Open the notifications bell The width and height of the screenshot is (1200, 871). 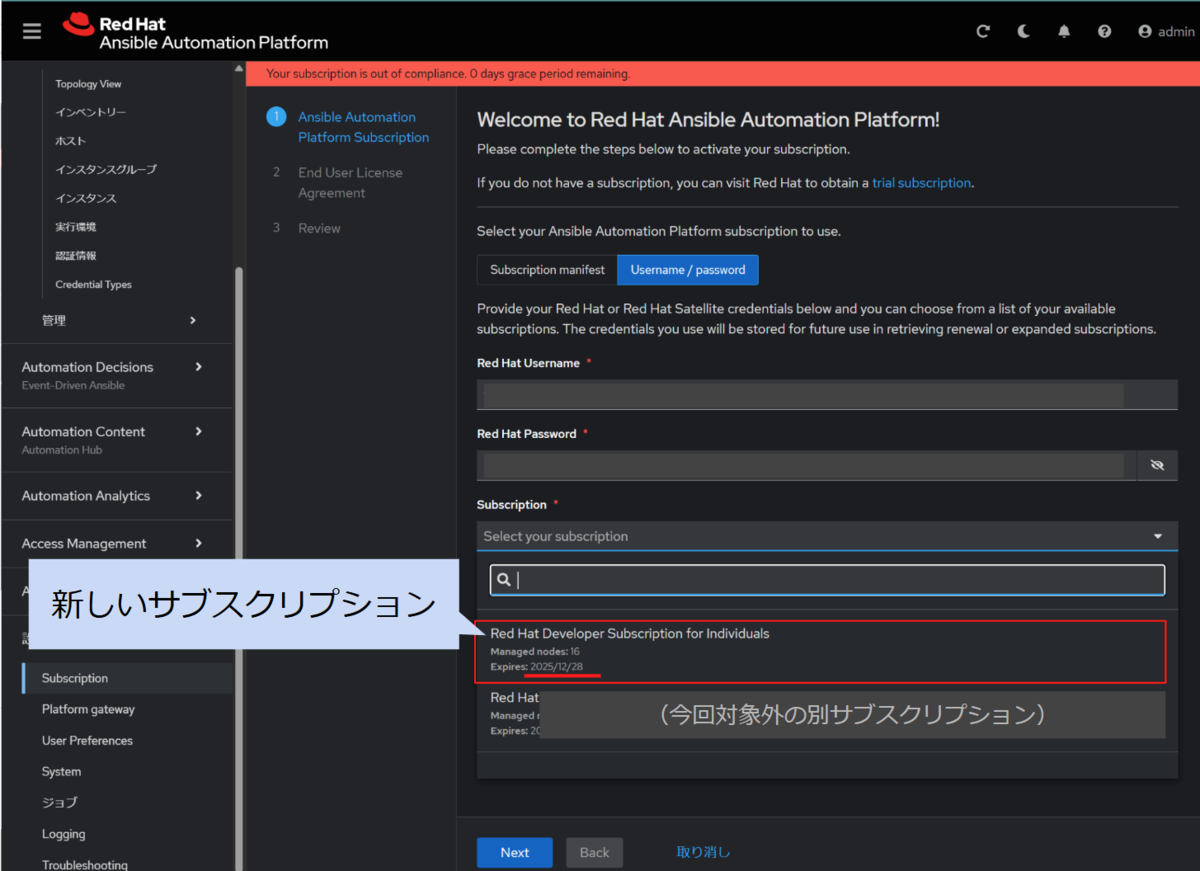[1064, 32]
